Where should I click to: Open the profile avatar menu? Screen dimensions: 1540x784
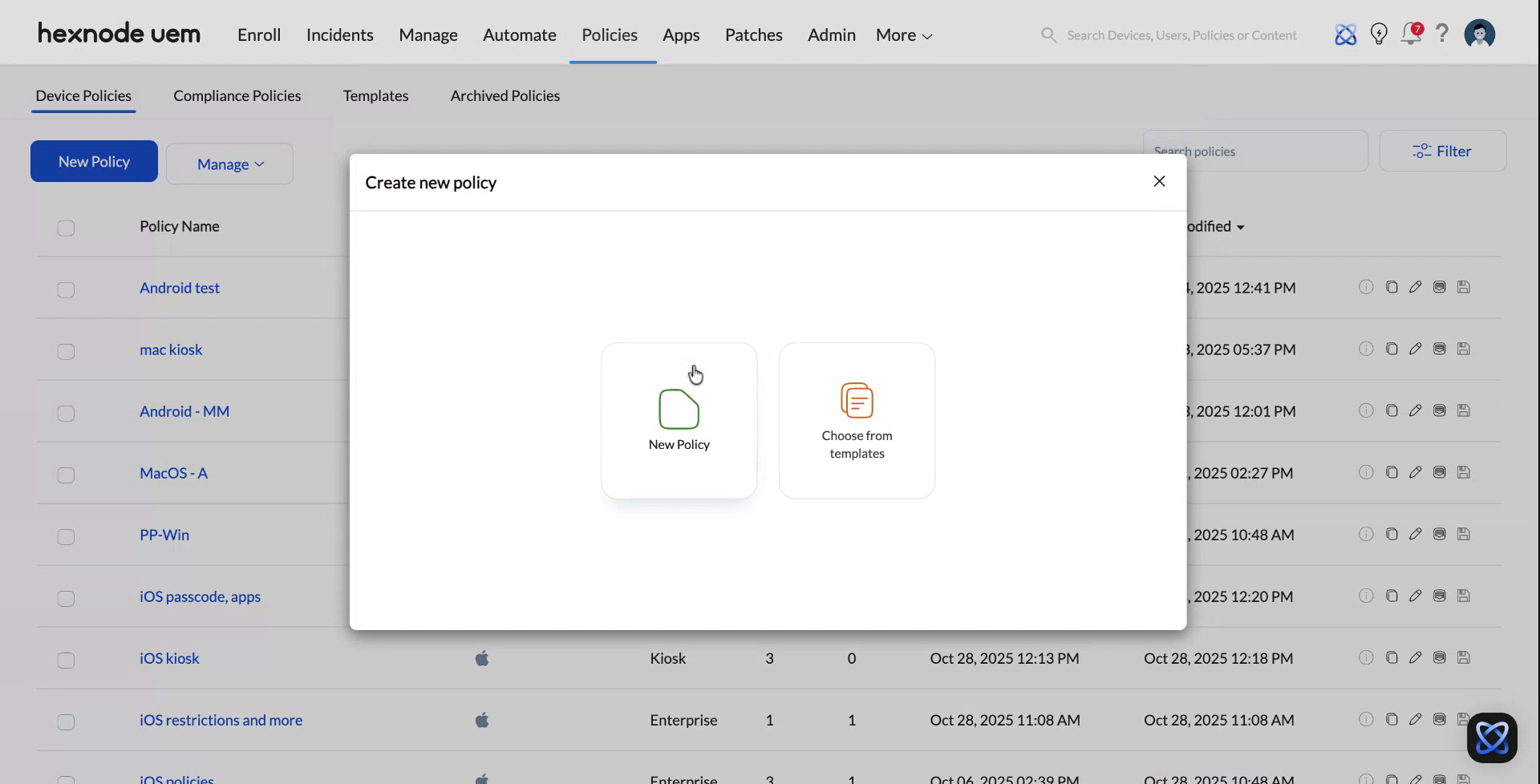pyautogui.click(x=1479, y=34)
